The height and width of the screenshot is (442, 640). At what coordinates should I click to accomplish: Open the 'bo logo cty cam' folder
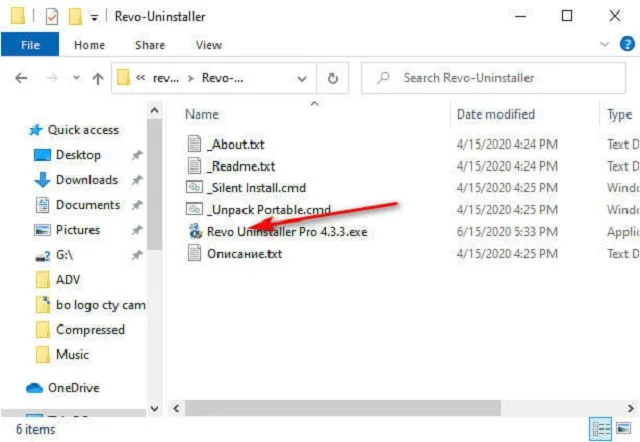click(100, 304)
